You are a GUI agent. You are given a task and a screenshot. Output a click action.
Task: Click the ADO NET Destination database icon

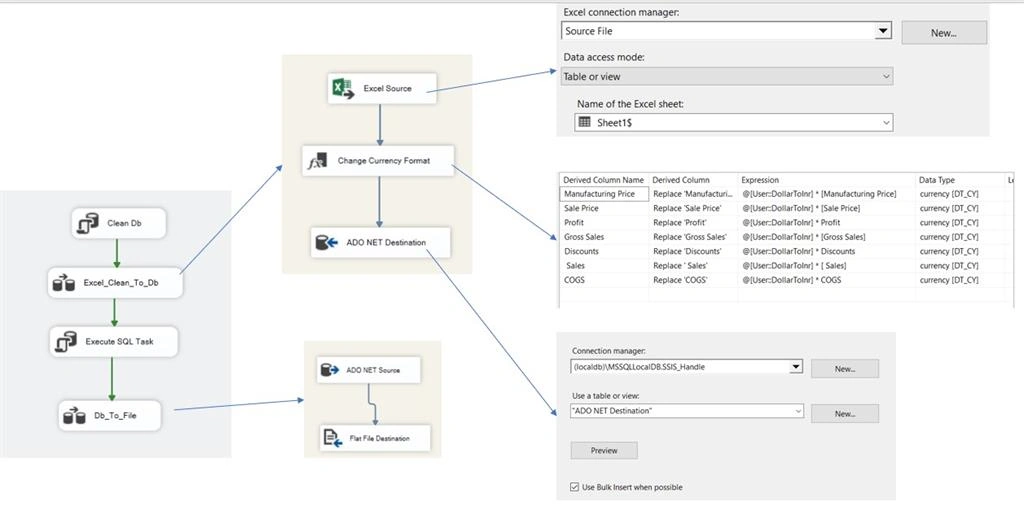pos(326,243)
